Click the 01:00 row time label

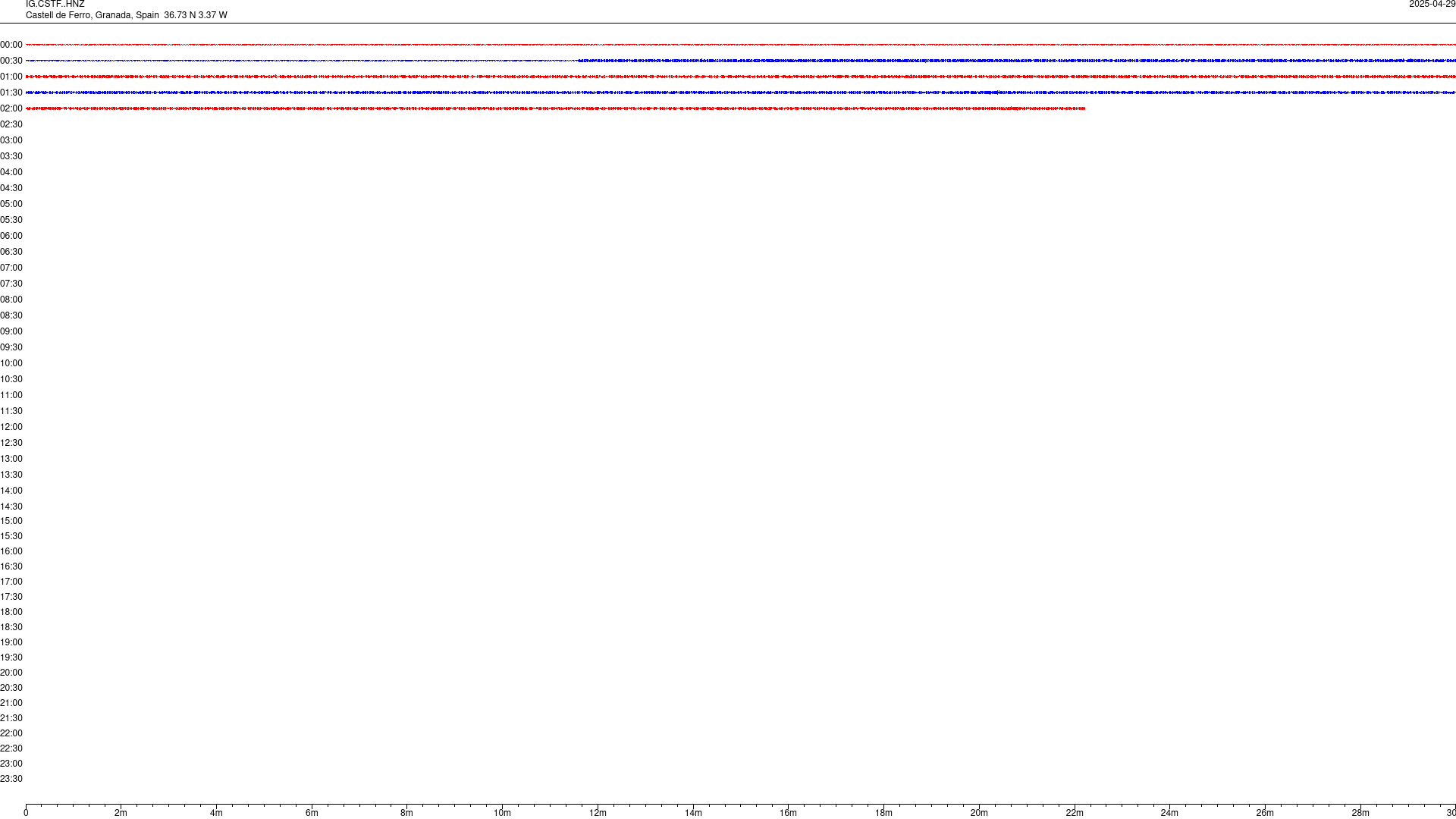(11, 77)
